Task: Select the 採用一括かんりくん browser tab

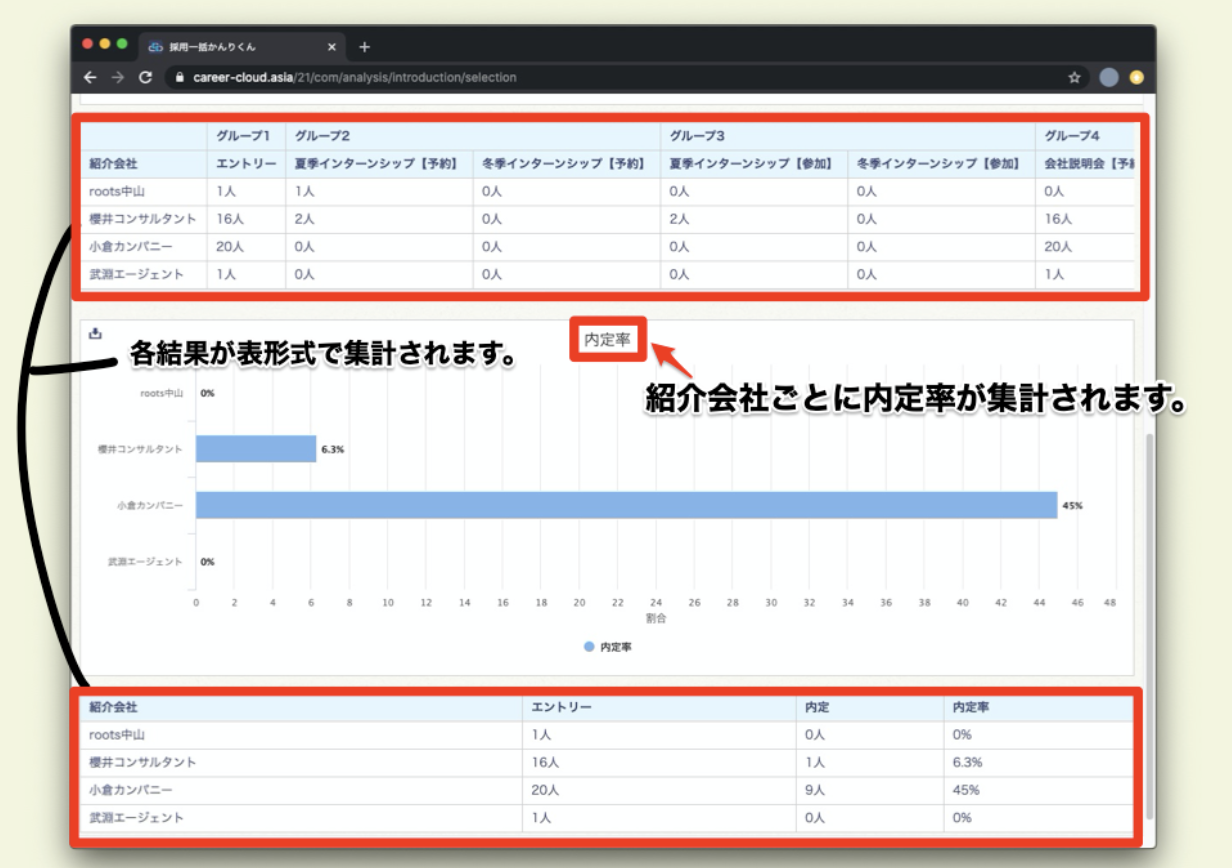Action: click(230, 47)
